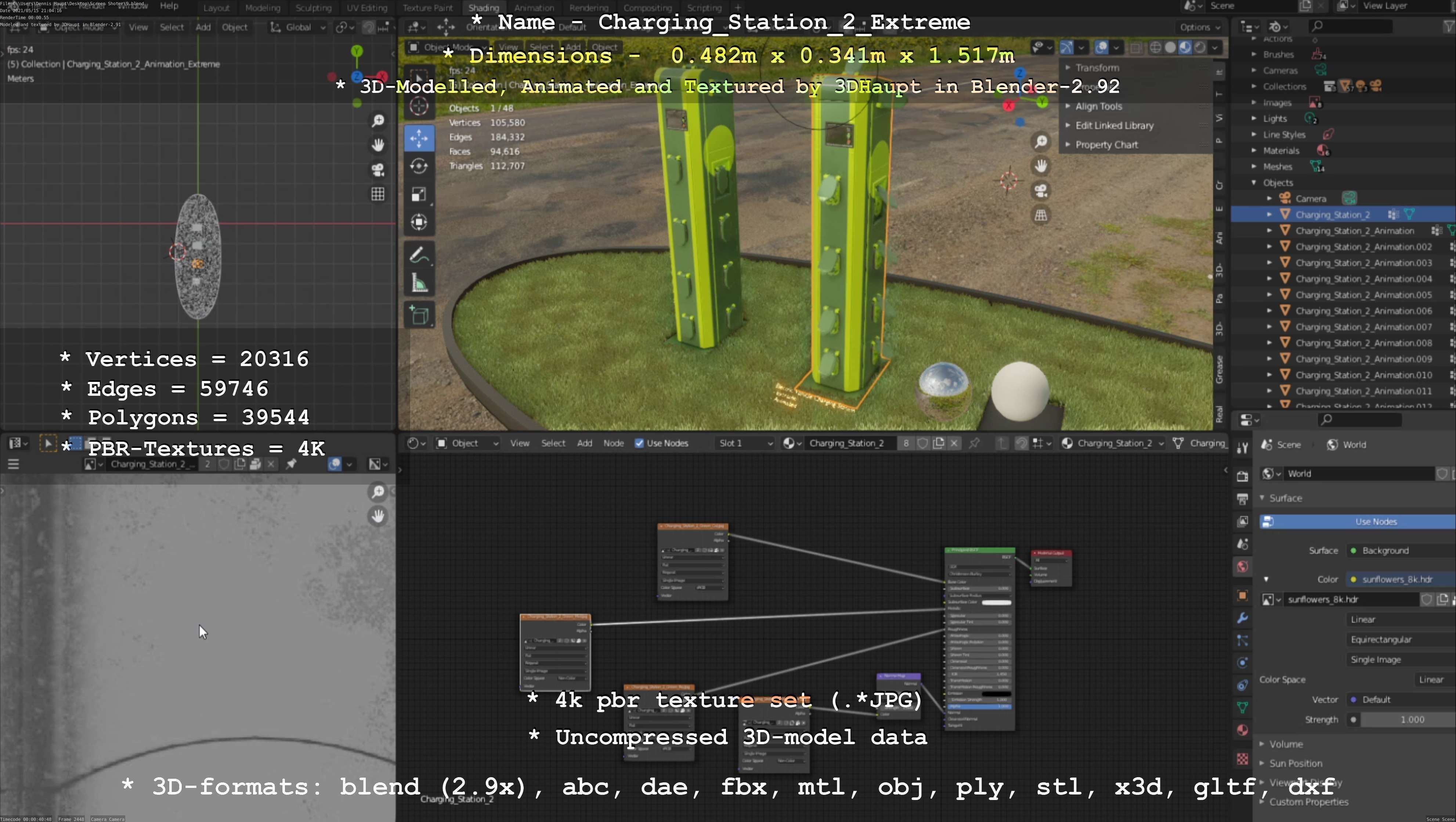The image size is (1456, 822).
Task: Toggle the Use Nodes button in World surface
Action: (1358, 521)
